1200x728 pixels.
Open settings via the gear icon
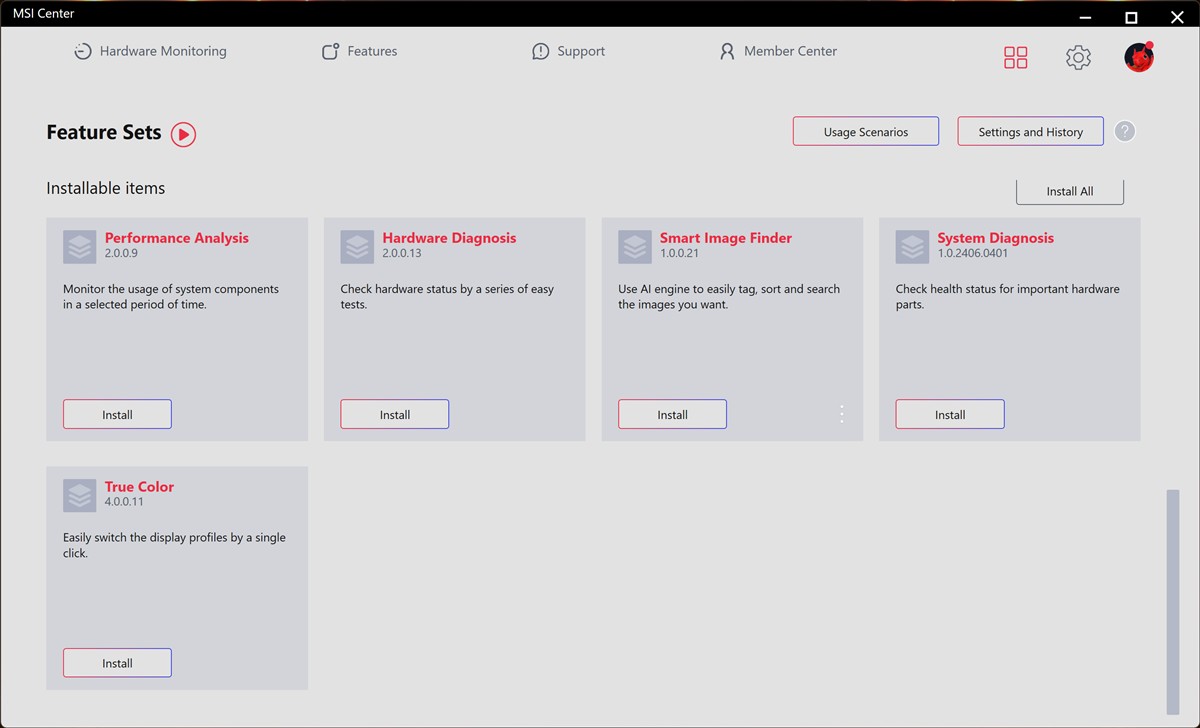pyautogui.click(x=1078, y=58)
